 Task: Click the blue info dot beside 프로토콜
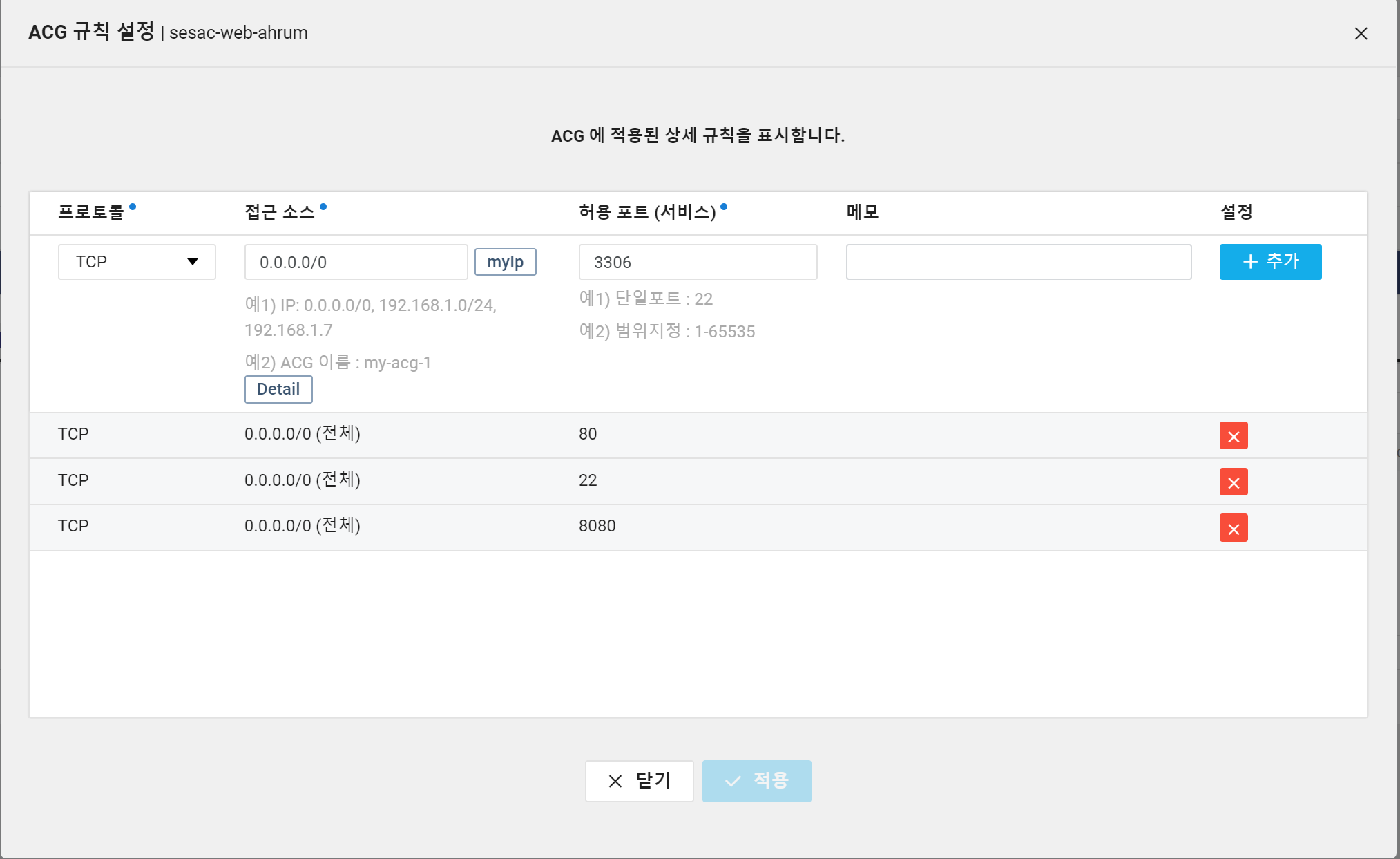tap(133, 206)
